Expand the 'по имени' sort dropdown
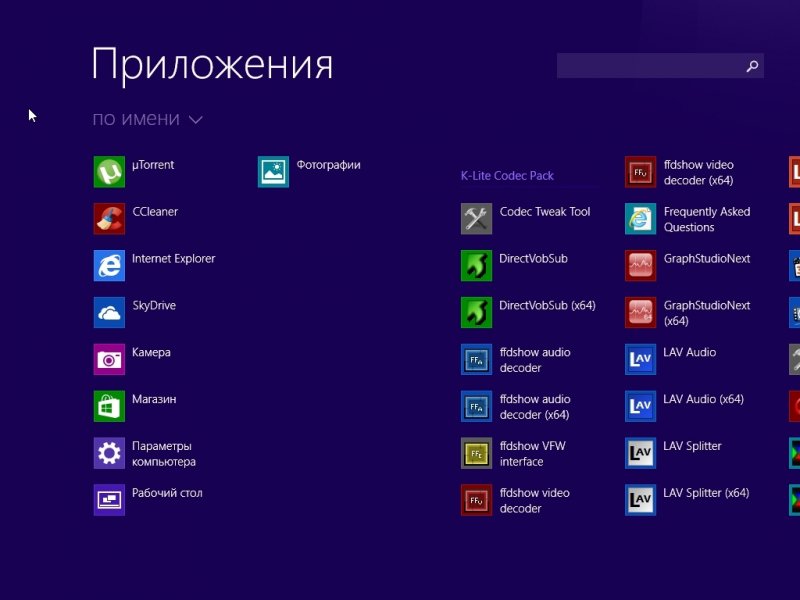This screenshot has width=800, height=600. pos(147,119)
